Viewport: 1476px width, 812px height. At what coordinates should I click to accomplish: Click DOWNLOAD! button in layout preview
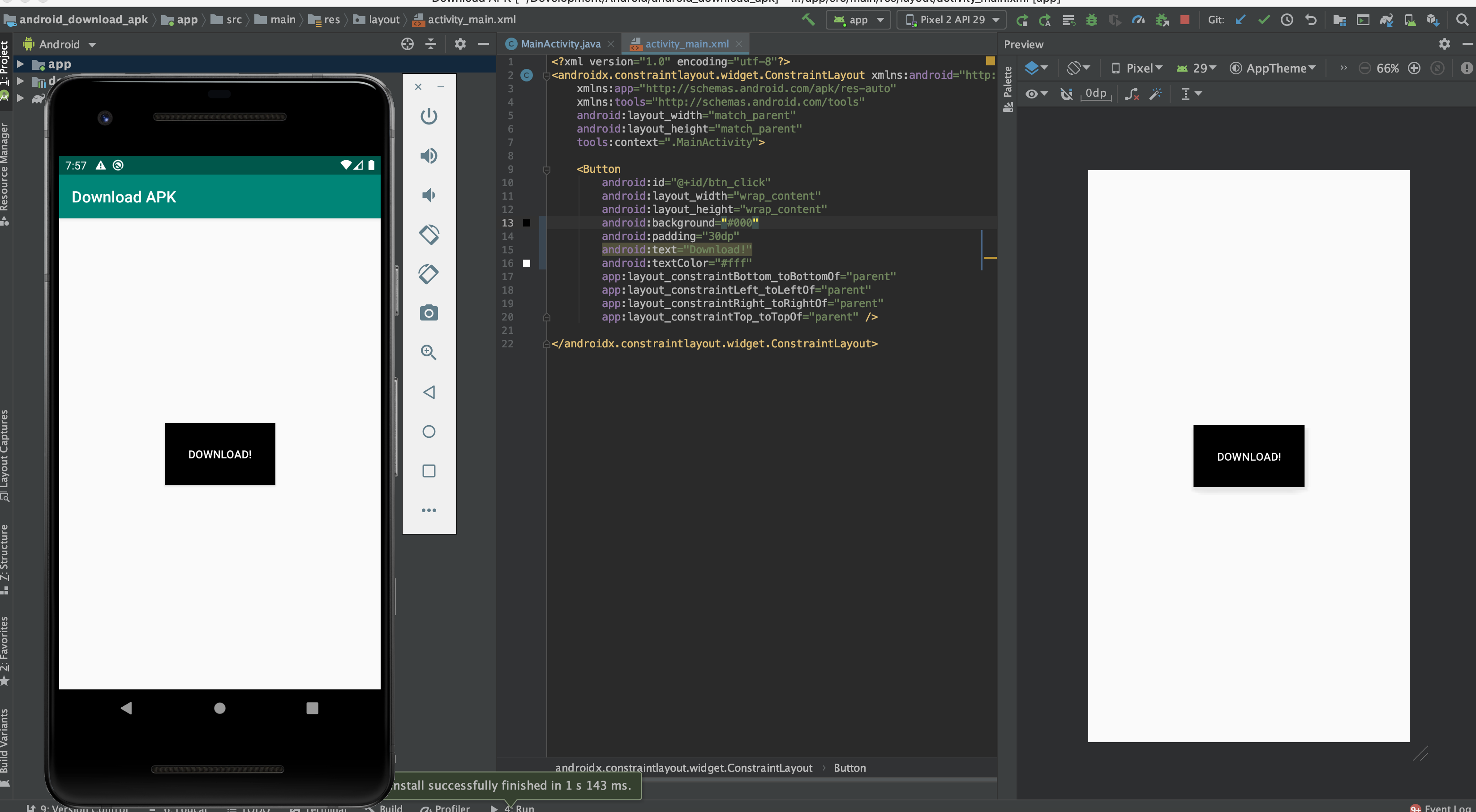point(1249,457)
